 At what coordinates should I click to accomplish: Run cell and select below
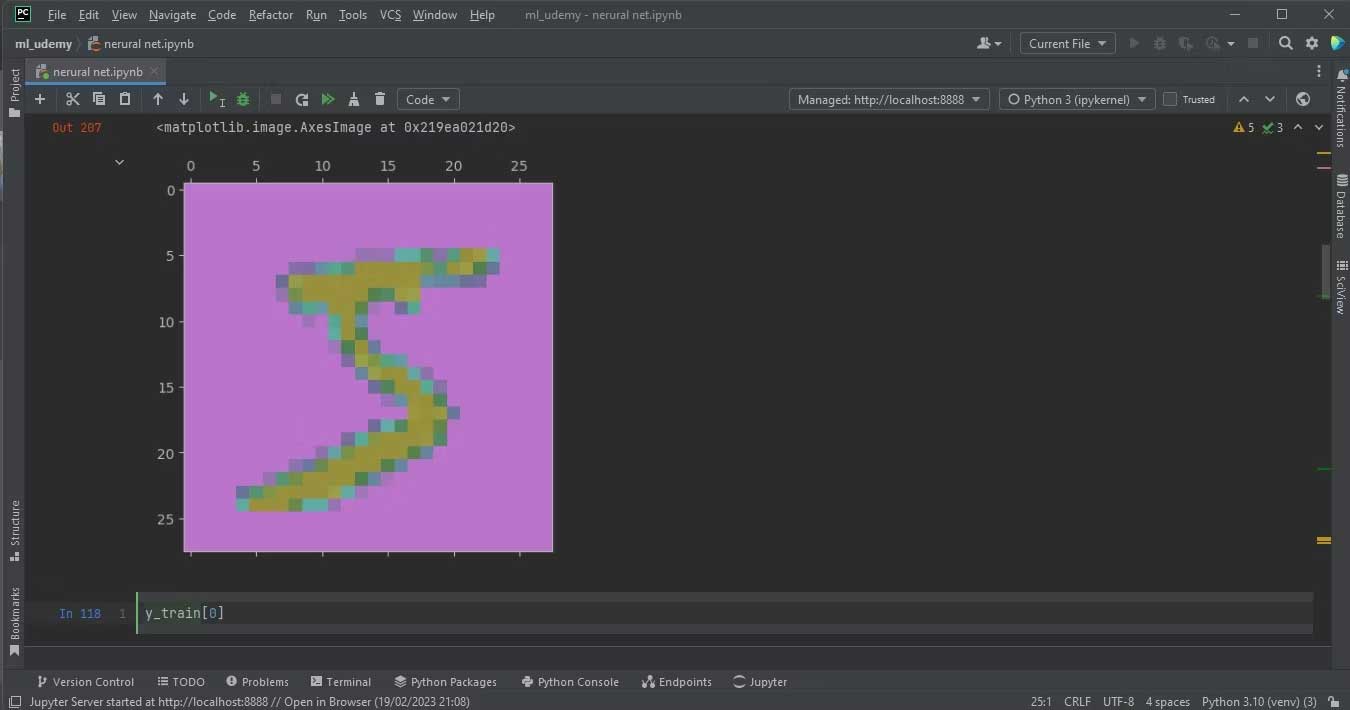[x=216, y=99]
